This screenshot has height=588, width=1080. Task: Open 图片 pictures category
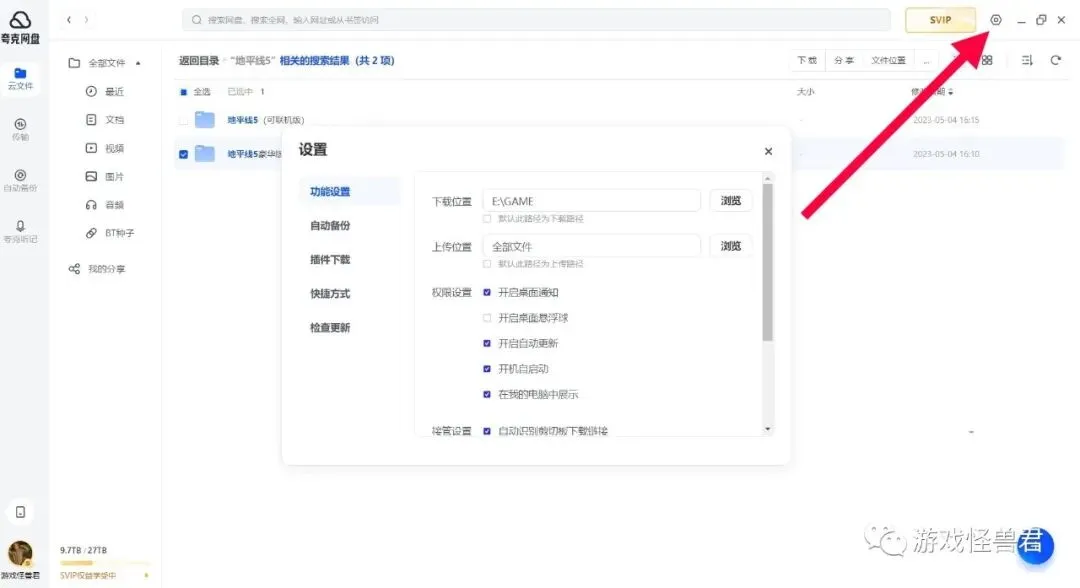(x=105, y=177)
